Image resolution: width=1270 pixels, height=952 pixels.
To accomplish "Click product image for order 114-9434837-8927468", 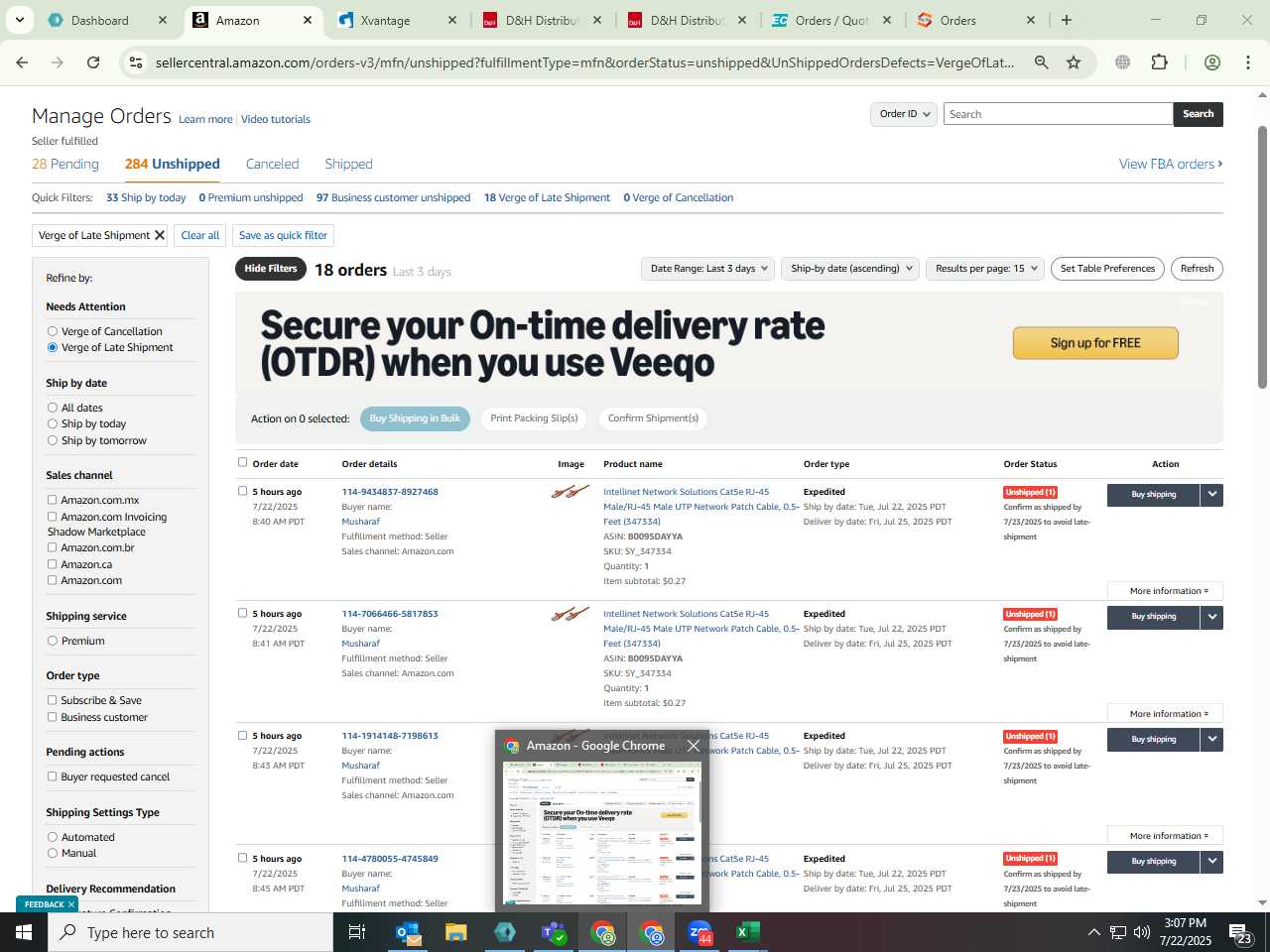I will (571, 491).
